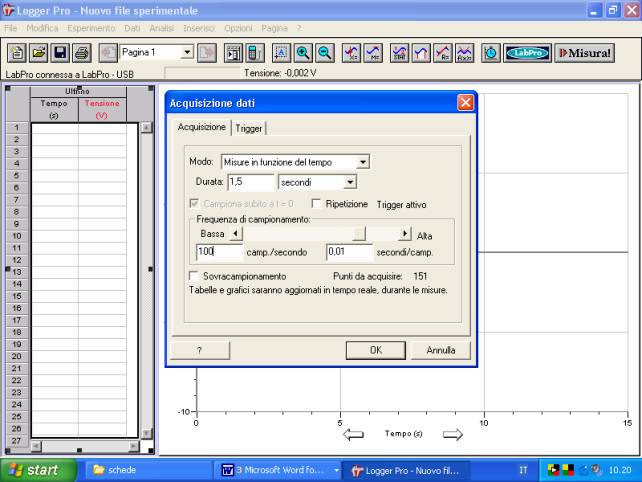The image size is (642, 482).
Task: Click the Print toolbar icon
Action: pyautogui.click(x=81, y=53)
